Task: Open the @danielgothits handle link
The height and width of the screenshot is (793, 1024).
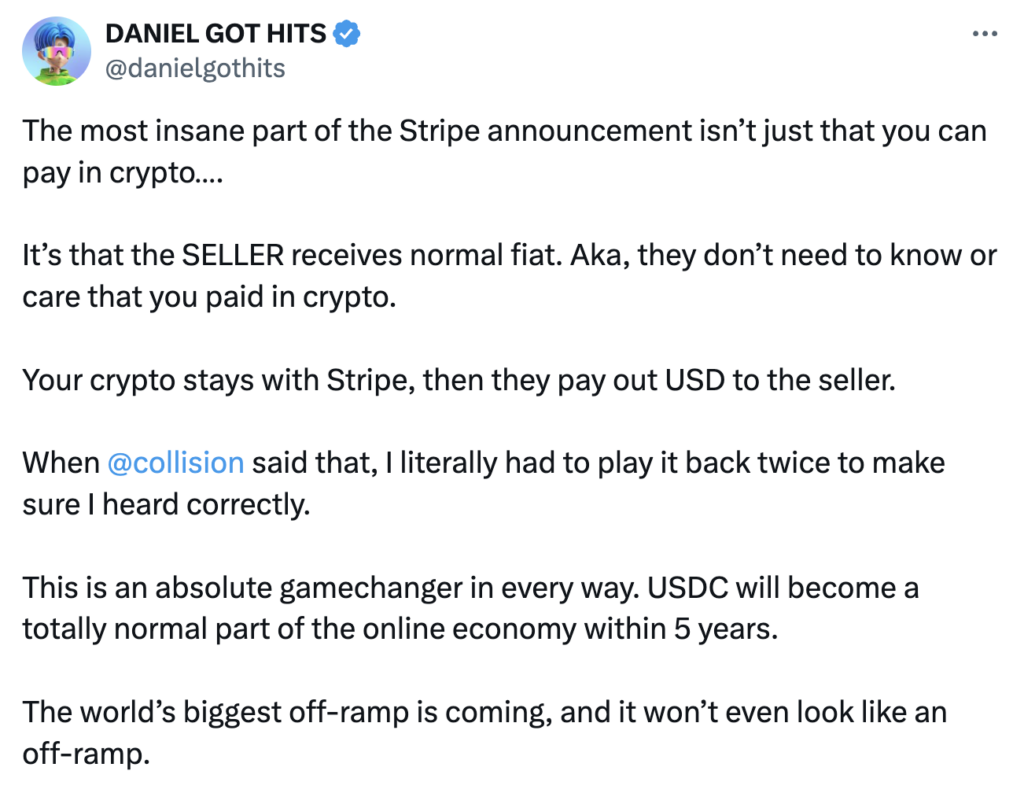Action: click(x=194, y=68)
